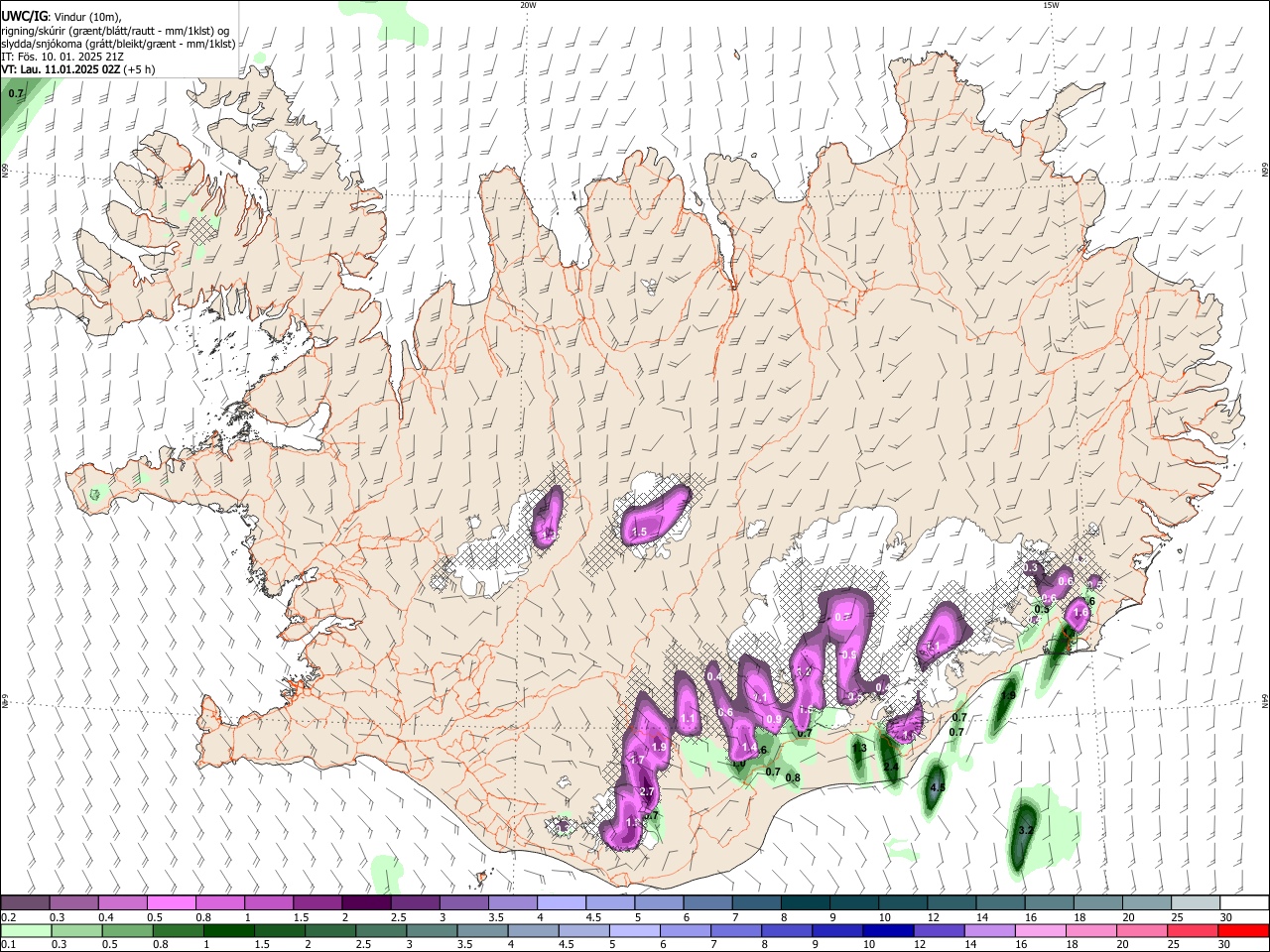Click the black 1.3 value in the green coastal streak
The height and width of the screenshot is (952, 1270).
[x=860, y=749]
